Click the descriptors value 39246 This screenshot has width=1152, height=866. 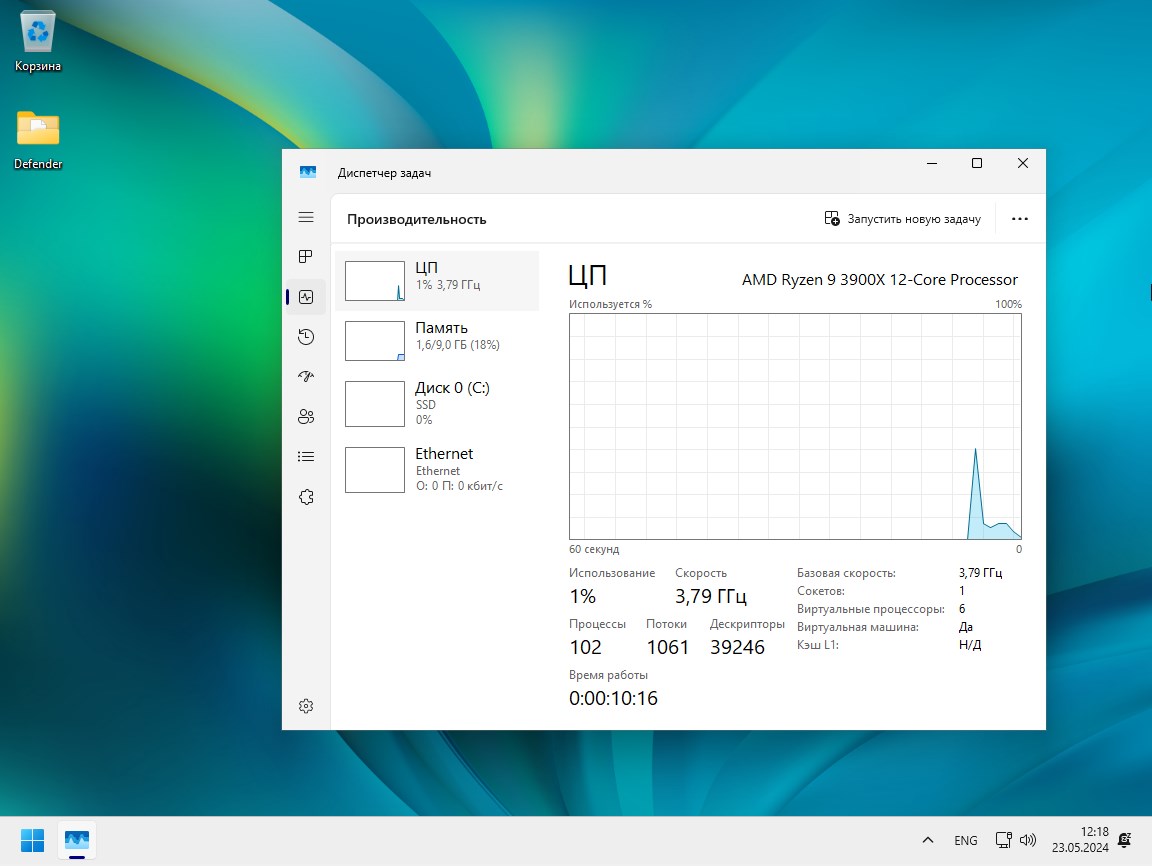pos(737,647)
